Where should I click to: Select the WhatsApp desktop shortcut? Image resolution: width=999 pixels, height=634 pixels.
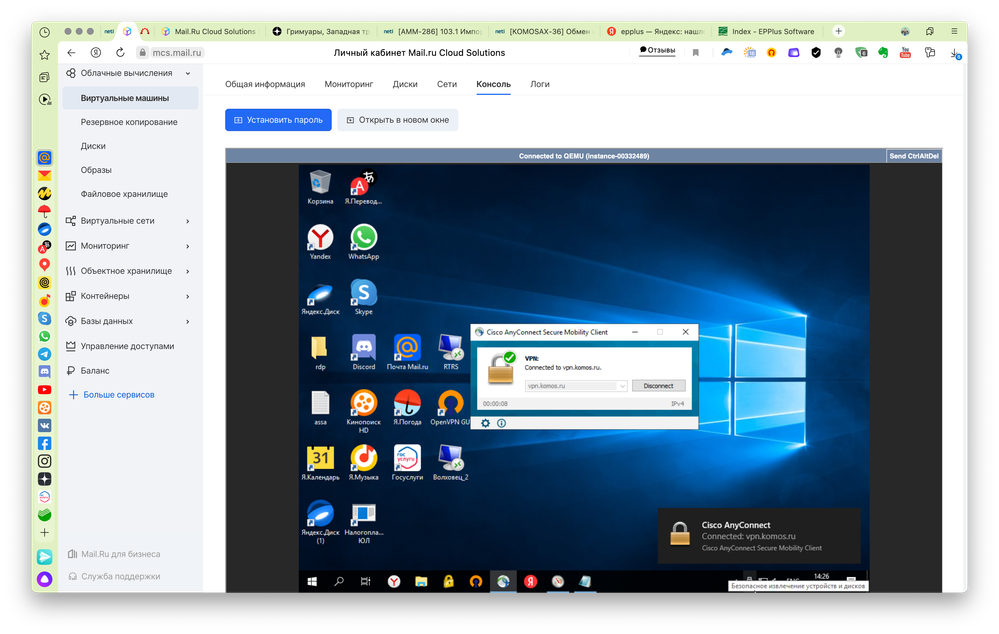[x=363, y=242]
